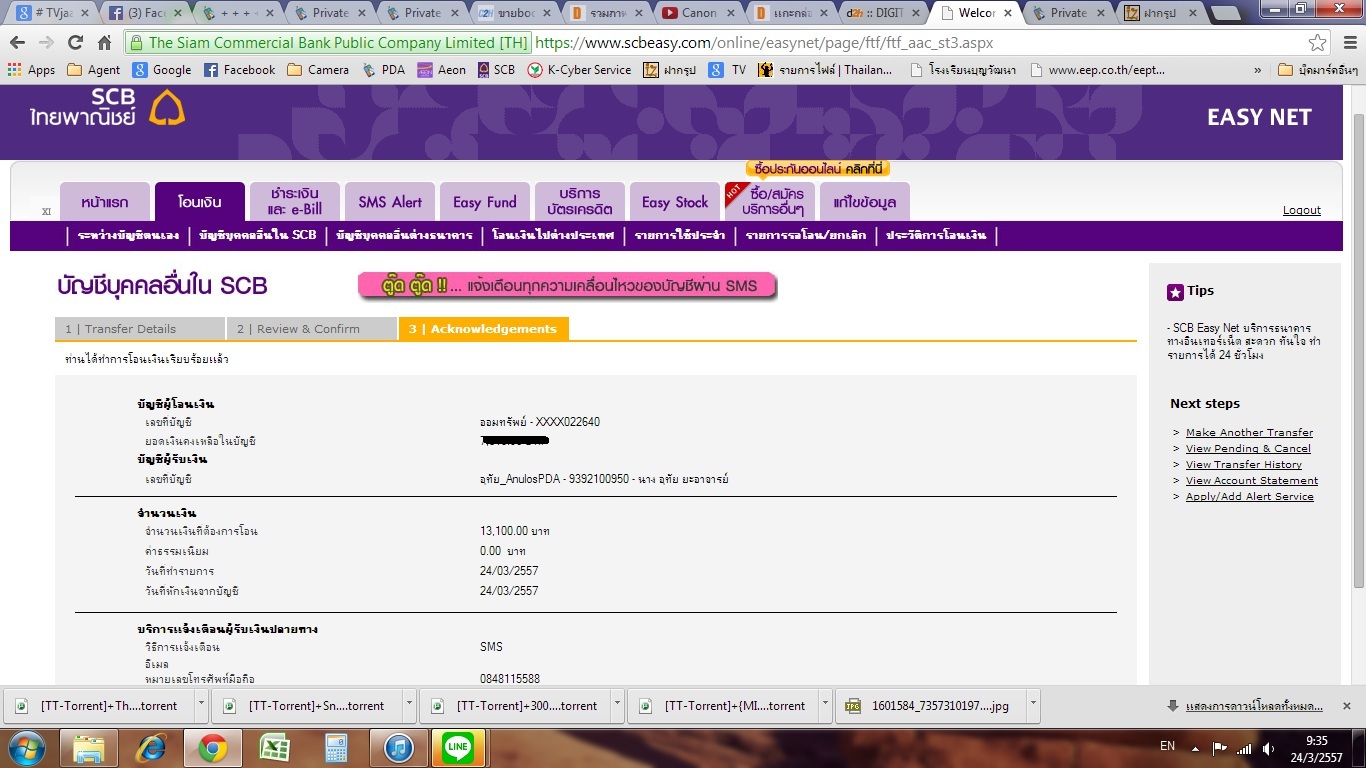Expand options for [TT-Torrent]+Th torrent download
Image resolution: width=1366 pixels, height=768 pixels.
pyautogui.click(x=201, y=705)
